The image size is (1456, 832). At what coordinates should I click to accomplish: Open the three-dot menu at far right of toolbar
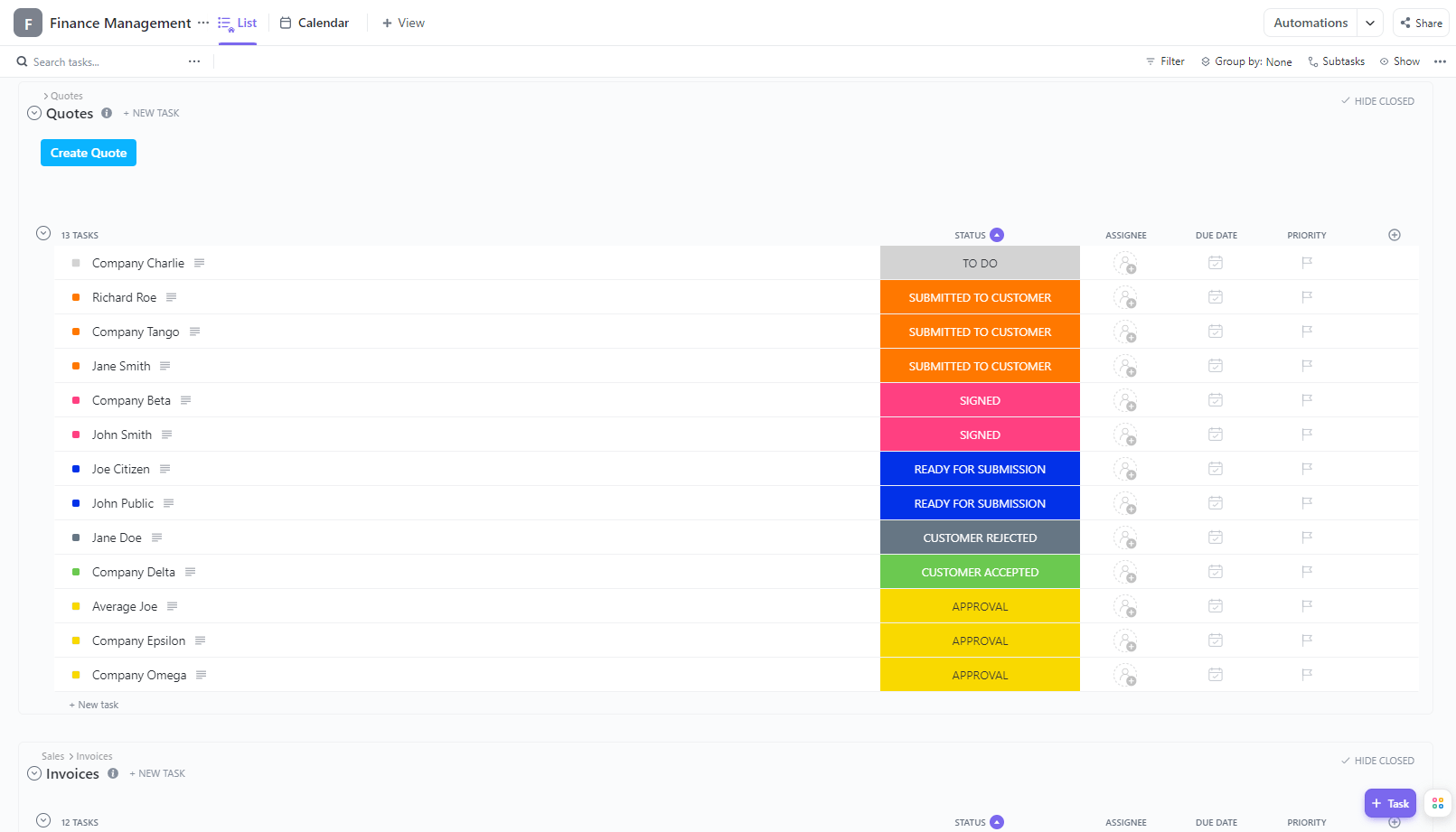pyautogui.click(x=1440, y=61)
